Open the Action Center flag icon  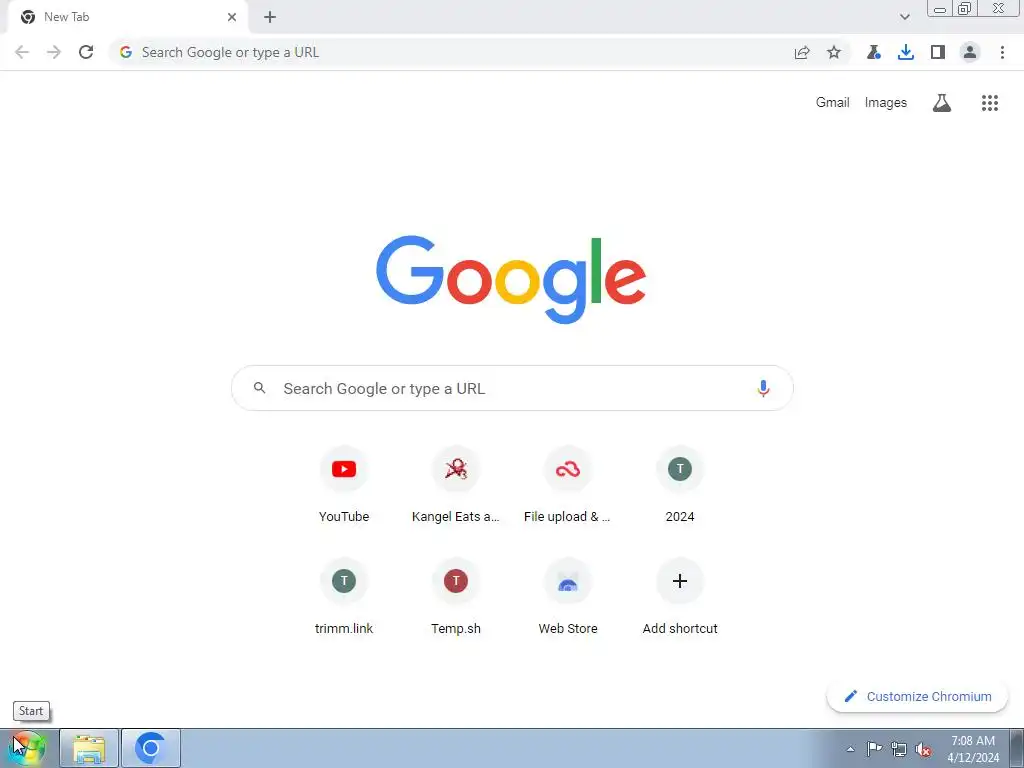[x=874, y=748]
